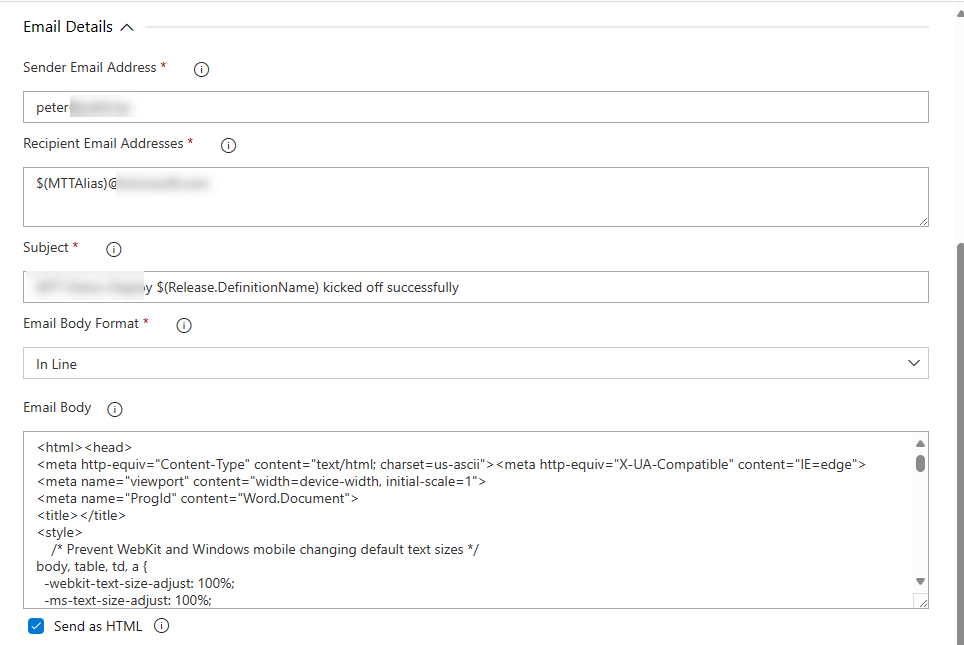This screenshot has height=645, width=964.
Task: Select the Sender Email Address label
Action: click(x=88, y=67)
